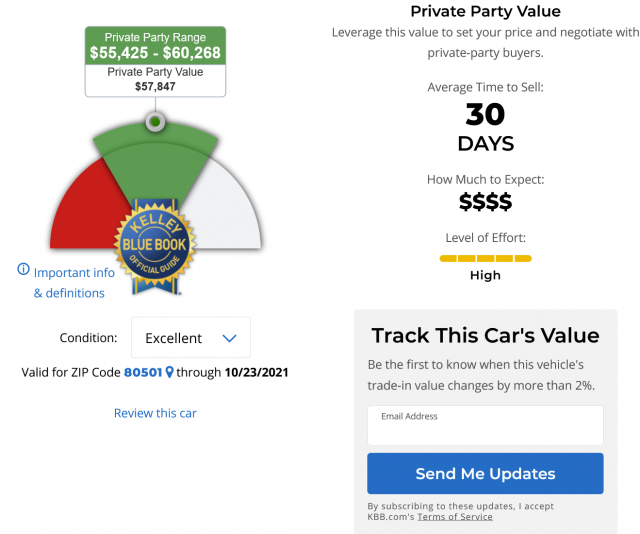Open the Terms of Service link
The height and width of the screenshot is (534, 640).
point(455,516)
